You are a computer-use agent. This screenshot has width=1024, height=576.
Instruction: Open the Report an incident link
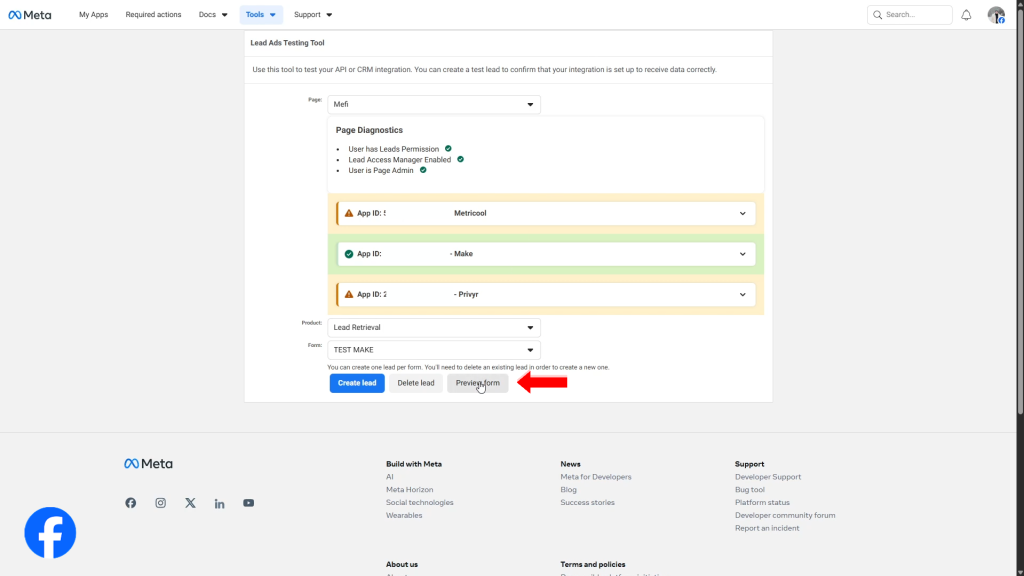click(767, 528)
